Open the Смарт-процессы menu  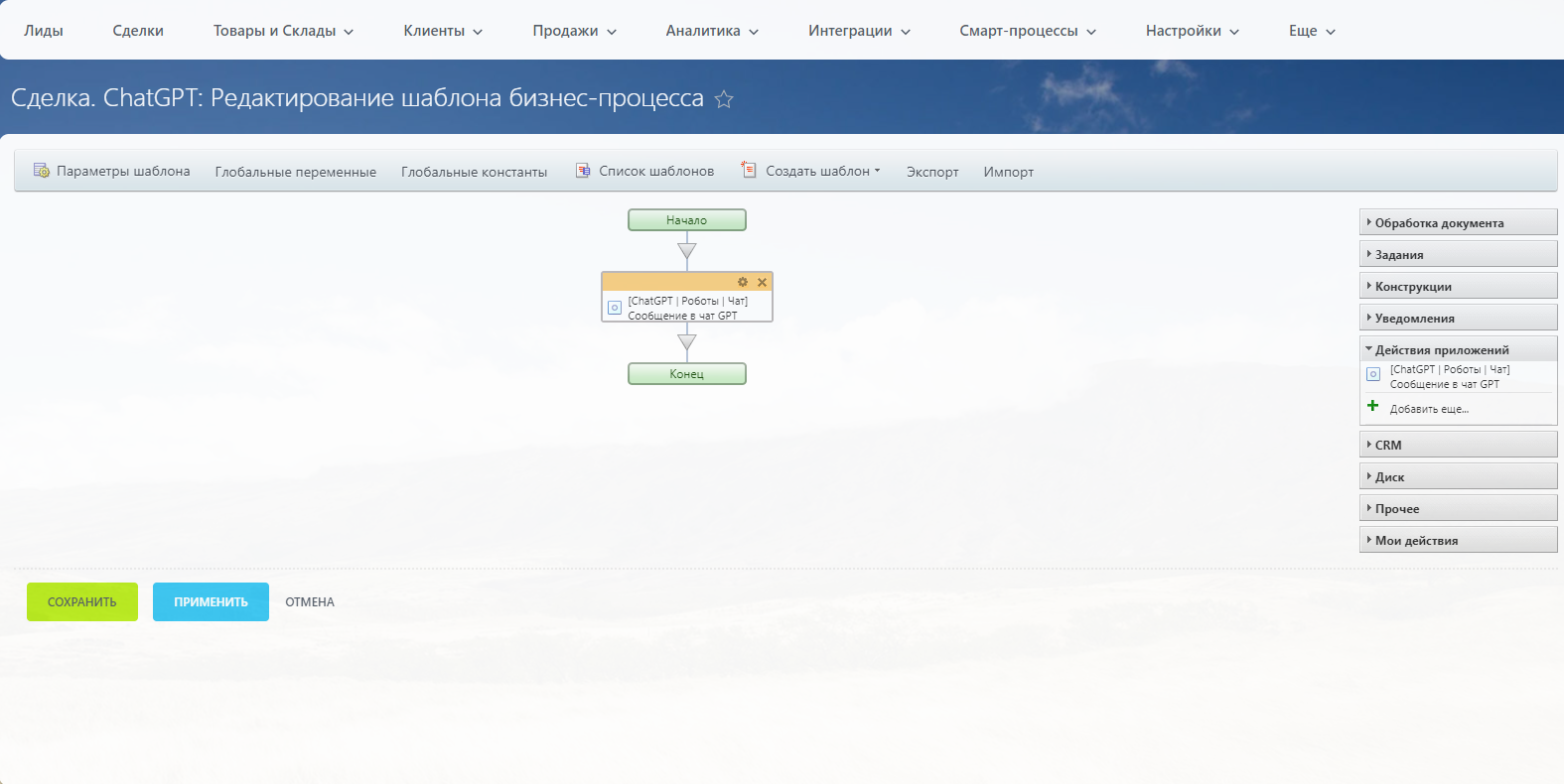1027,31
